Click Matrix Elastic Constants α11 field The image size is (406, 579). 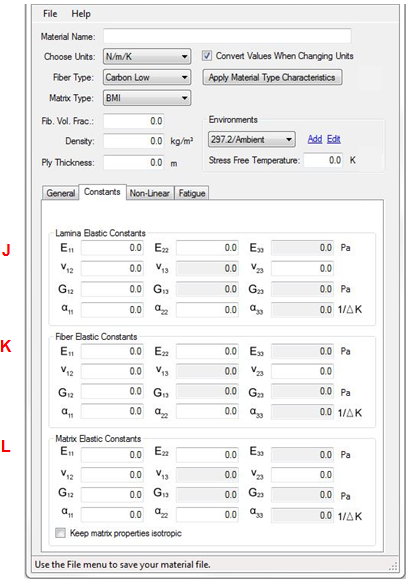point(112,515)
